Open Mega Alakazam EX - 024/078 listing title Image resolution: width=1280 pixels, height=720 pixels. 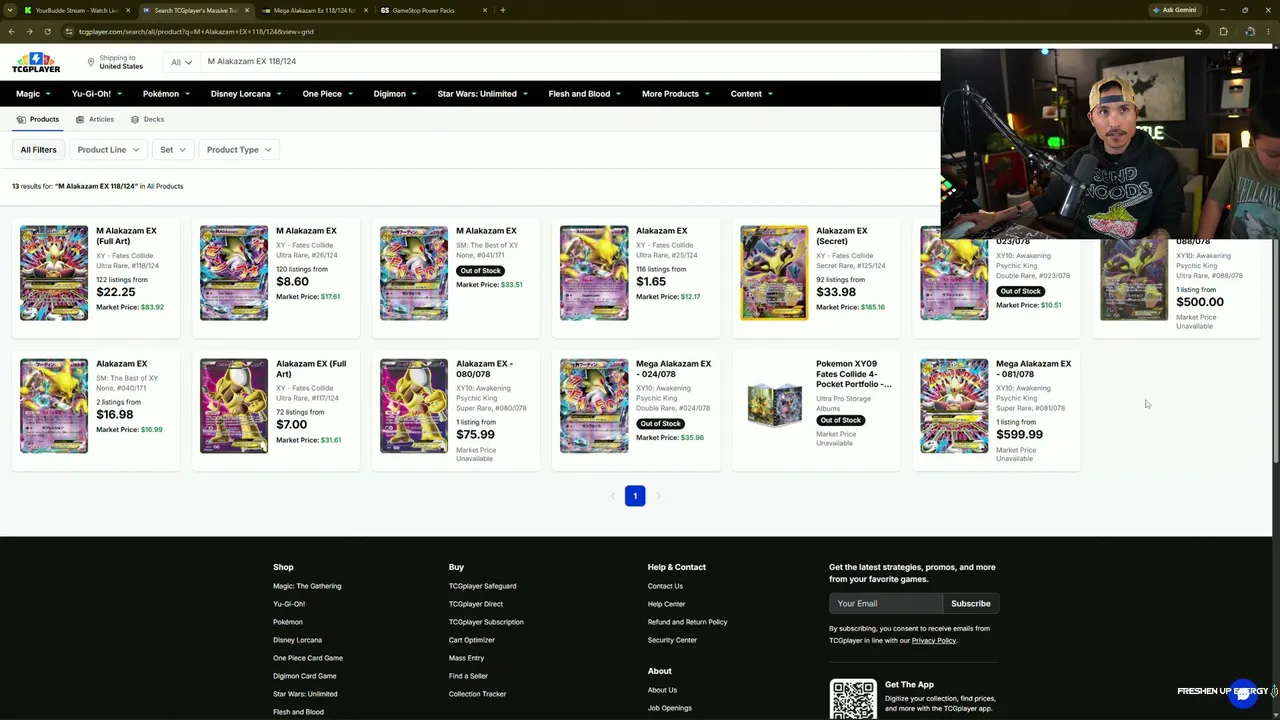(673, 369)
